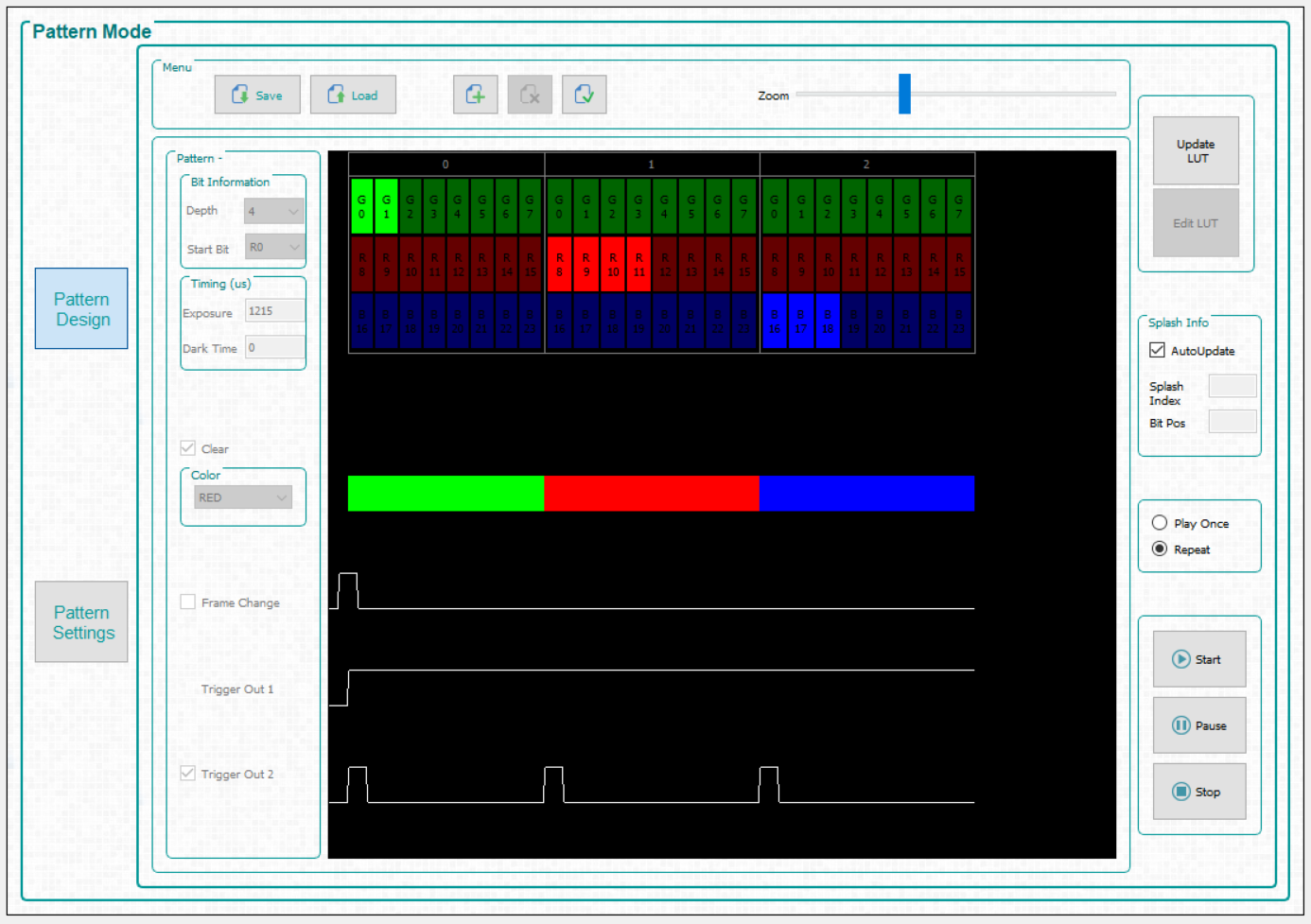The width and height of the screenshot is (1311, 924).
Task: Start the pattern sequence
Action: click(1198, 659)
